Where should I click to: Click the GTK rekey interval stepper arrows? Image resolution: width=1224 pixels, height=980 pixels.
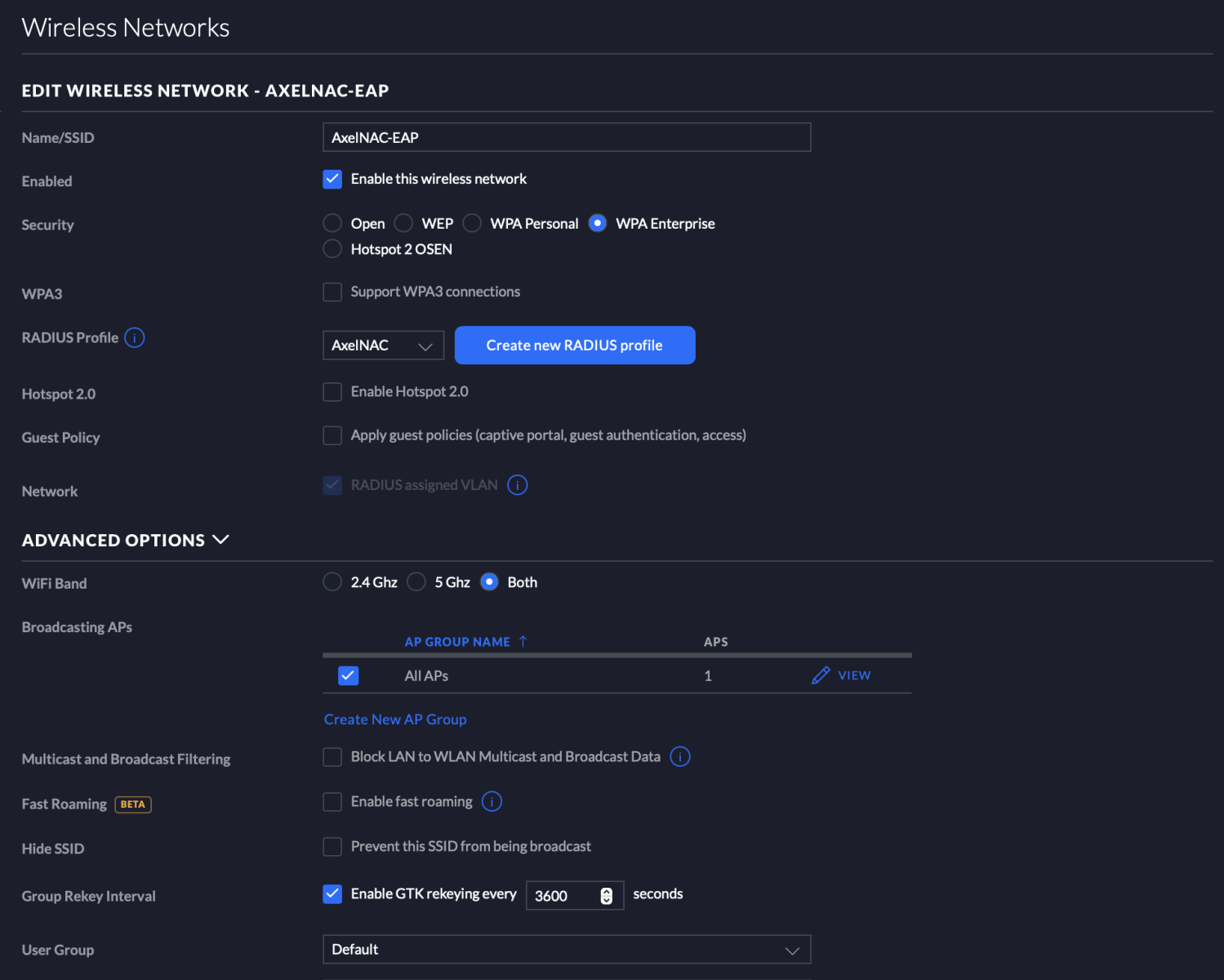[x=606, y=896]
